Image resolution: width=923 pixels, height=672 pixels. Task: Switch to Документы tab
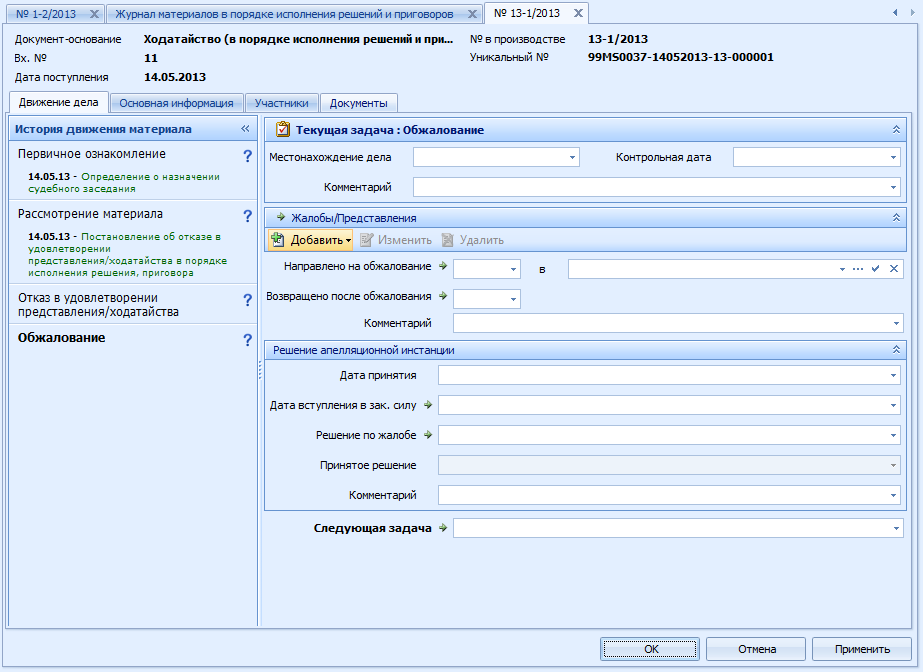358,103
